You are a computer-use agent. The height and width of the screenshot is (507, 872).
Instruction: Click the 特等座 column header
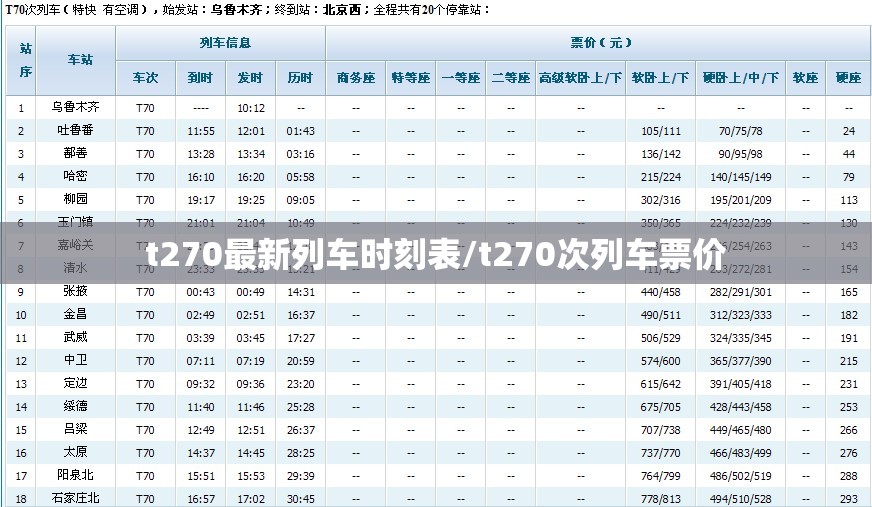[x=410, y=78]
